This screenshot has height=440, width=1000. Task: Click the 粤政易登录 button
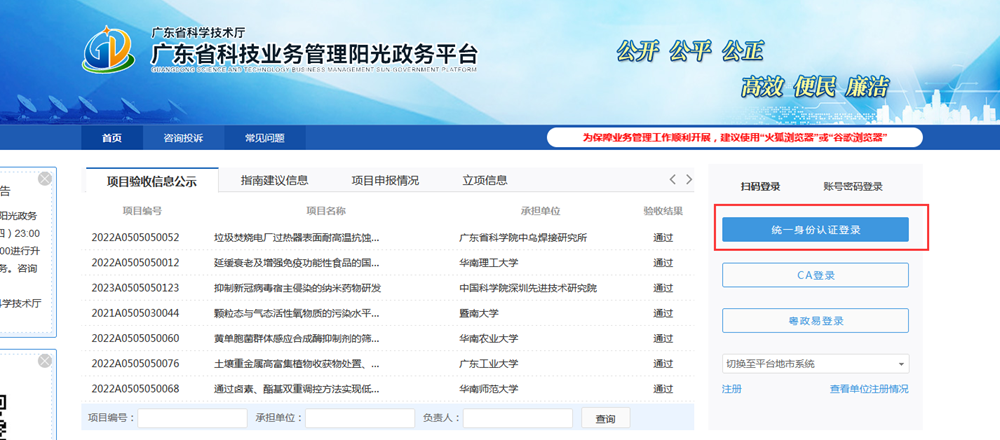click(x=815, y=321)
